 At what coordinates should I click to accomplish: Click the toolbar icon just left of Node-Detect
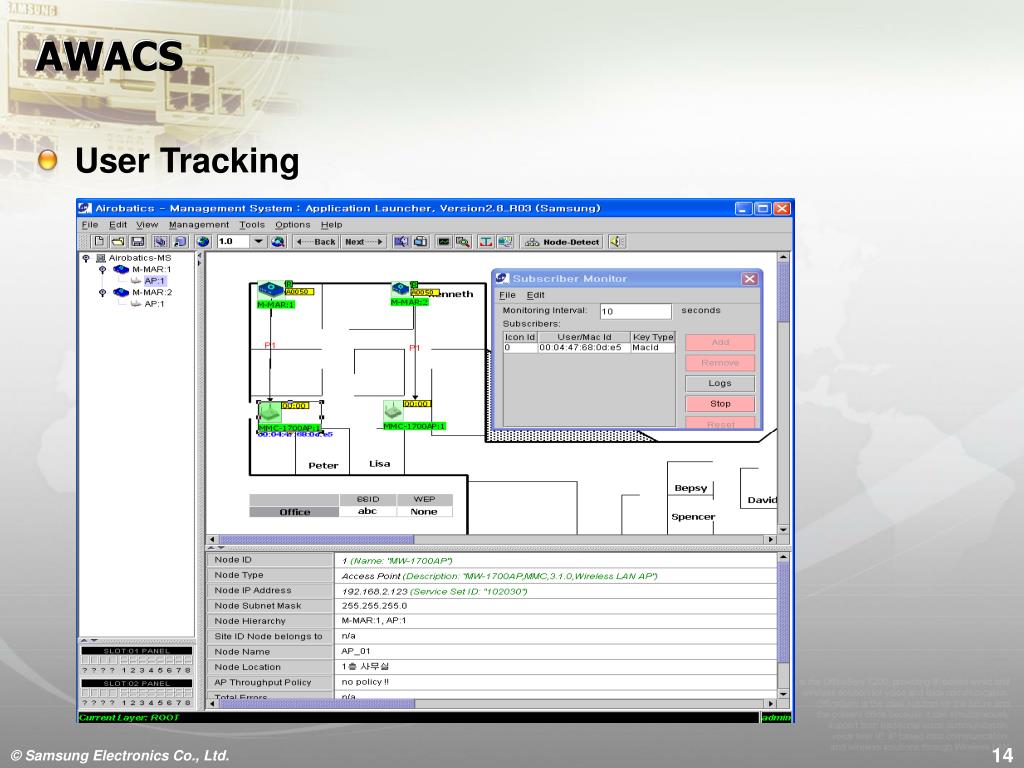[505, 242]
